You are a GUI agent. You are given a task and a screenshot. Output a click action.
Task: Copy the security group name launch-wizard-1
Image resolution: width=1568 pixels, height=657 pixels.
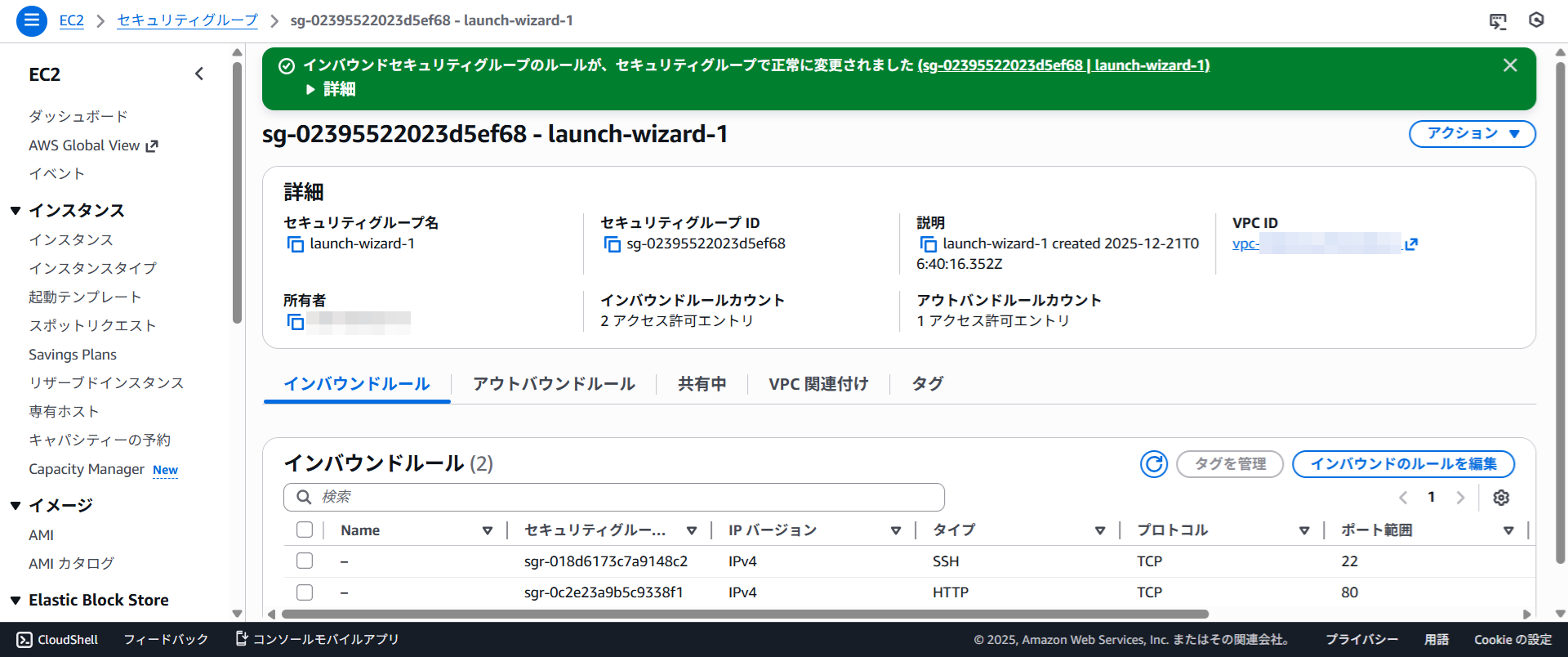(x=295, y=244)
